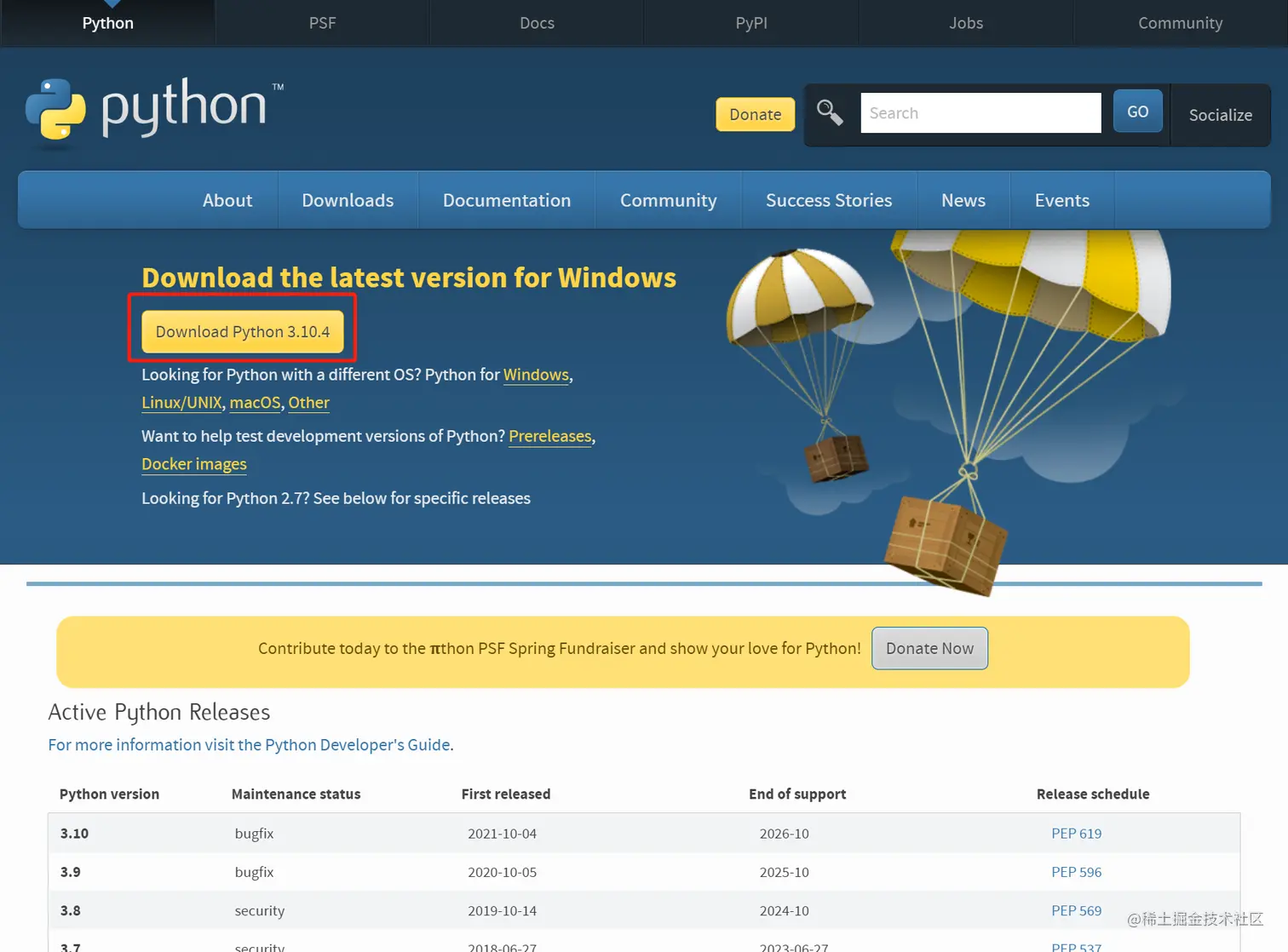Click the Python version column header
This screenshot has width=1288, height=952.
(109, 794)
